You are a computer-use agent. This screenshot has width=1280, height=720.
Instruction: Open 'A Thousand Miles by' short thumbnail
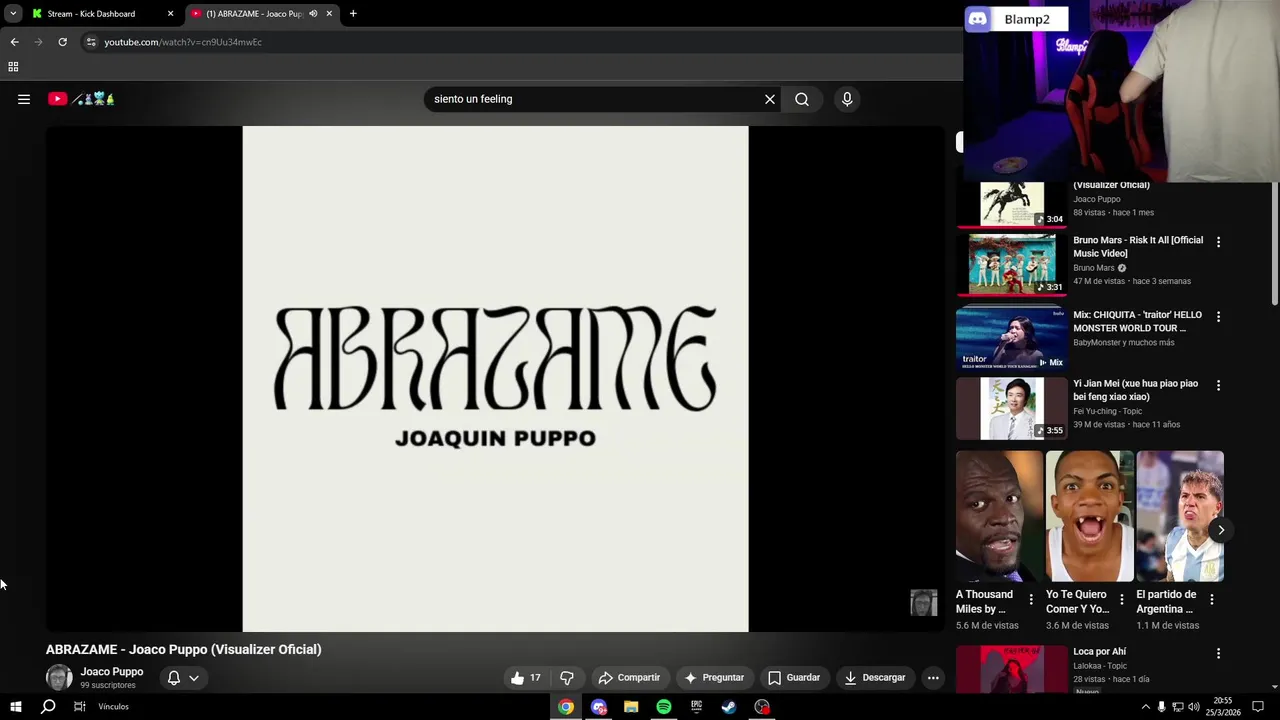(x=999, y=516)
